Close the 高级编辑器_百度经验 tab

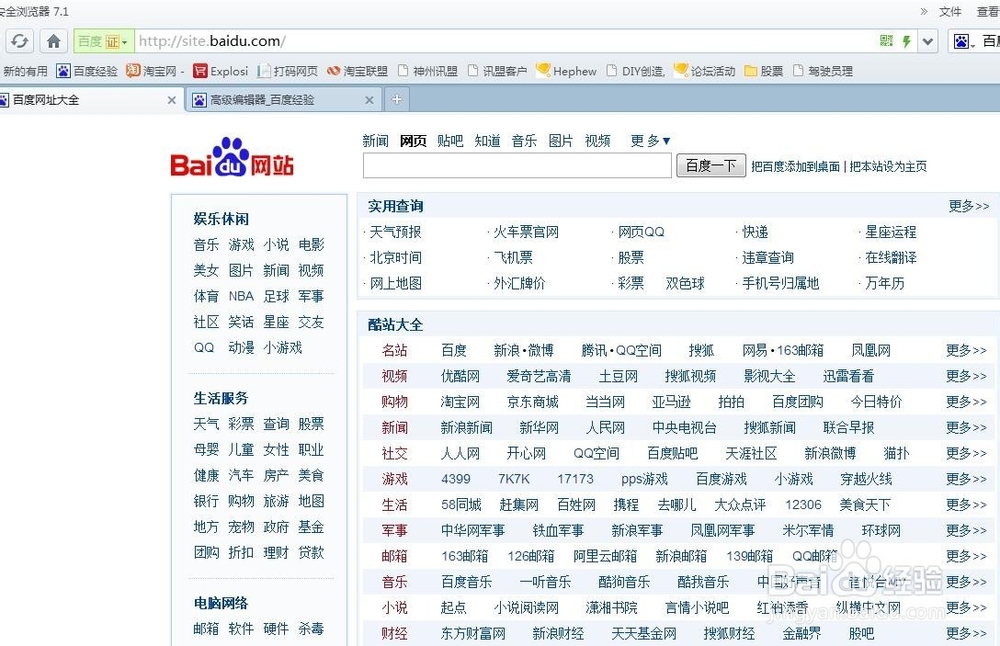click(369, 100)
